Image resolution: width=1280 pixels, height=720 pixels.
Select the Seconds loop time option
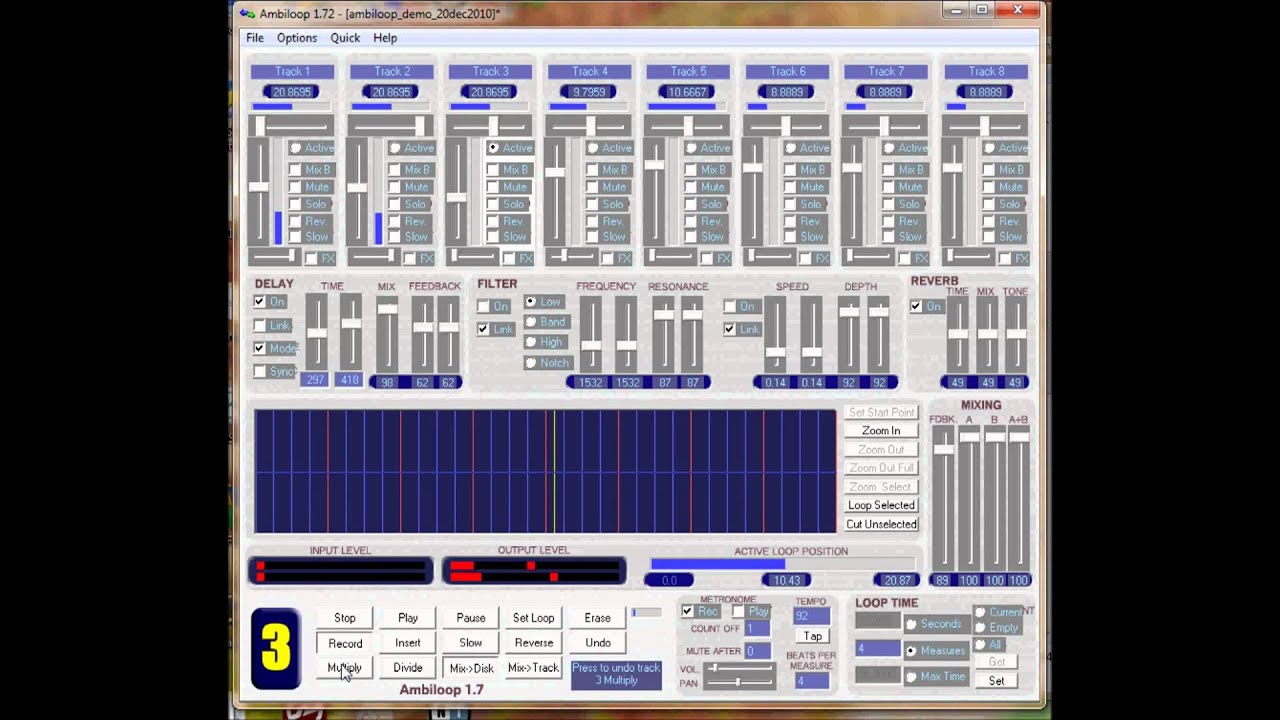coord(911,624)
